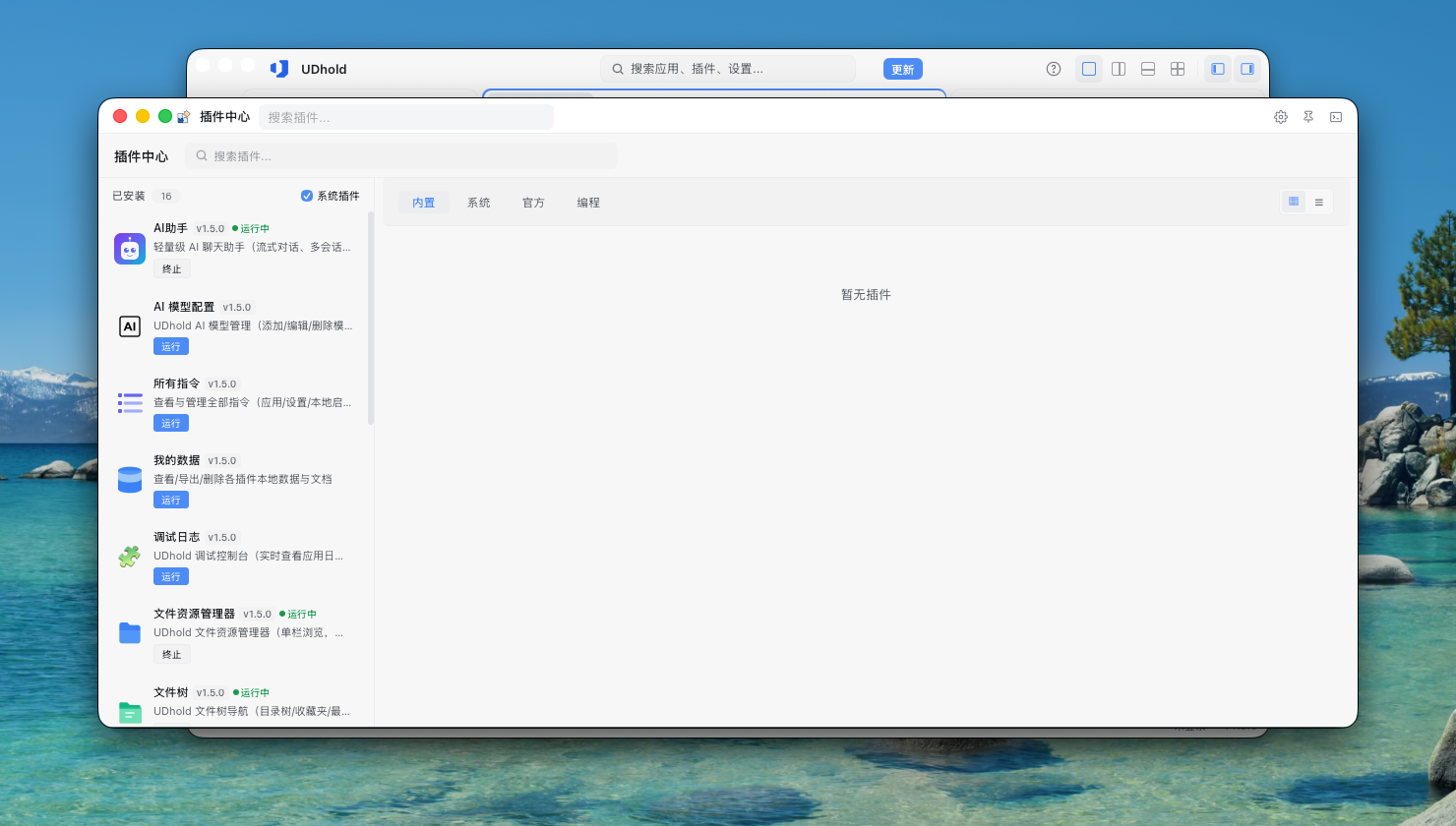Click the 文件树 plugin title
Viewport: 1456px width, 826px height.
point(171,692)
